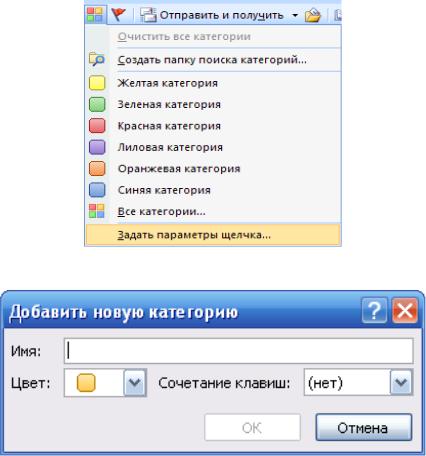Select Создать папку поиска категорий menu item
Image resolution: width=426 pixels, height=456 pixels.
click(x=212, y=60)
